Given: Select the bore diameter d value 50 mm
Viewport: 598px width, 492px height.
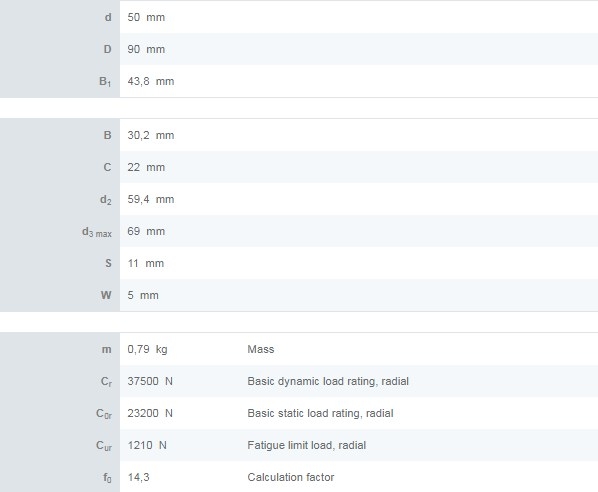Looking at the screenshot, I should pyautogui.click(x=146, y=17).
